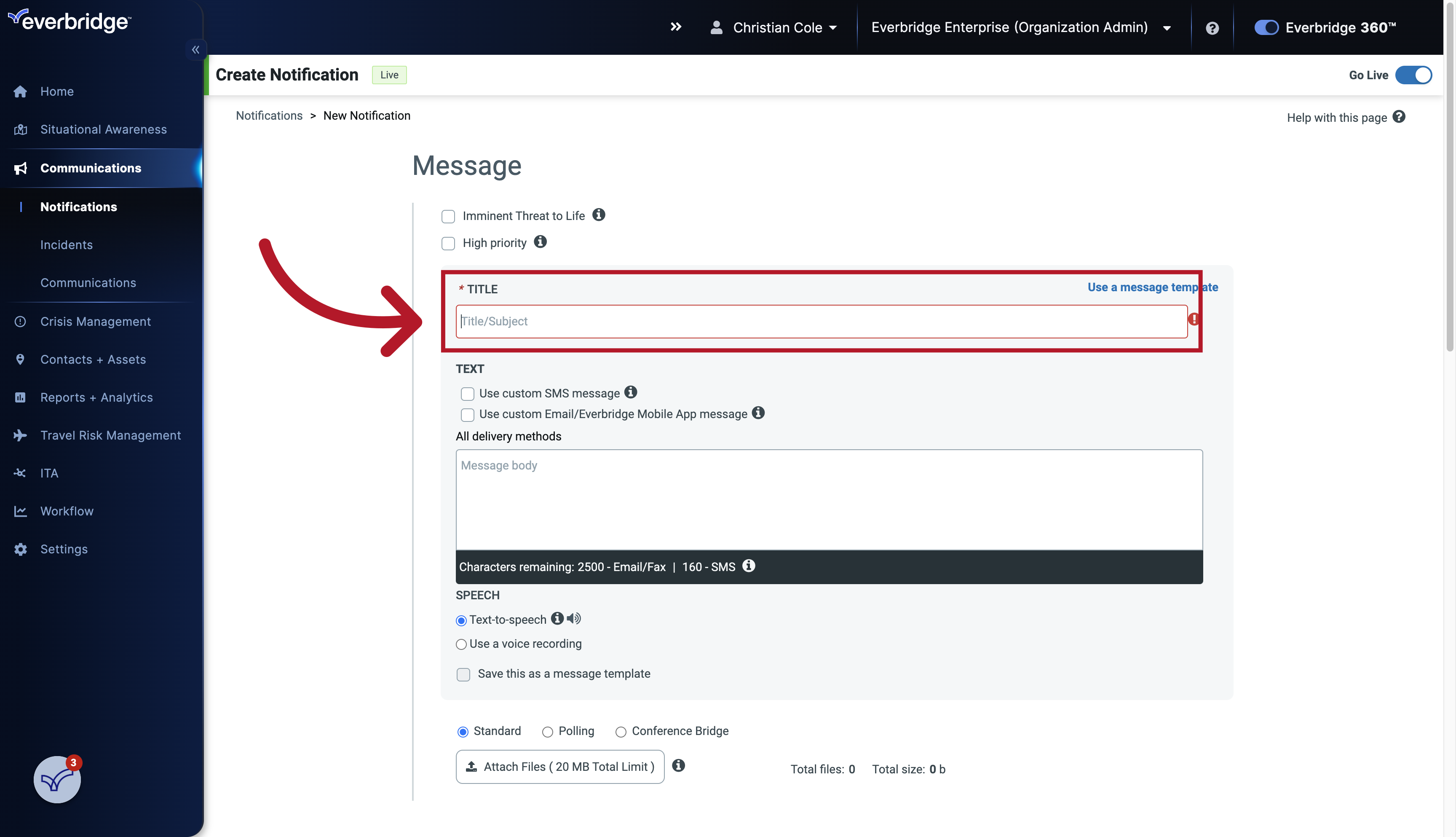Check the Use custom SMS message option

point(467,394)
